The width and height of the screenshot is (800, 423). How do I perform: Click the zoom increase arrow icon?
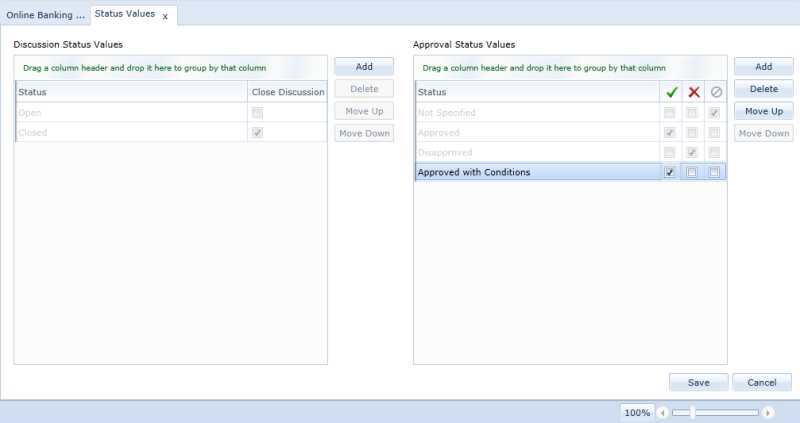[768, 412]
